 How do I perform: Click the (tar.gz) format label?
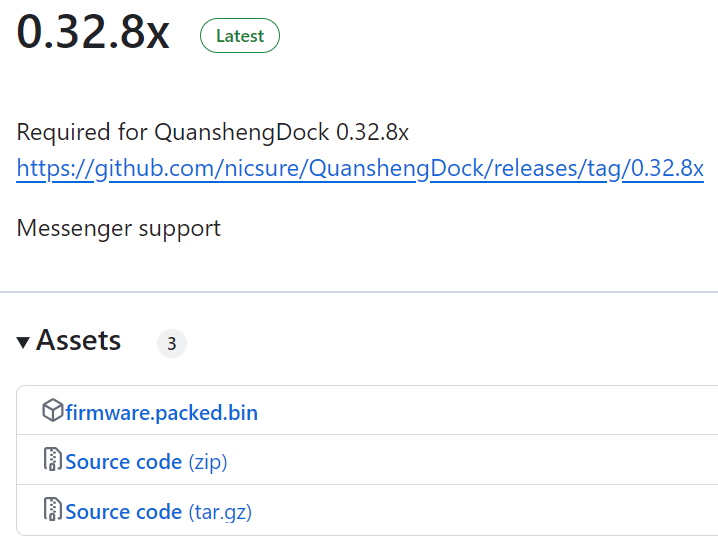click(x=220, y=512)
